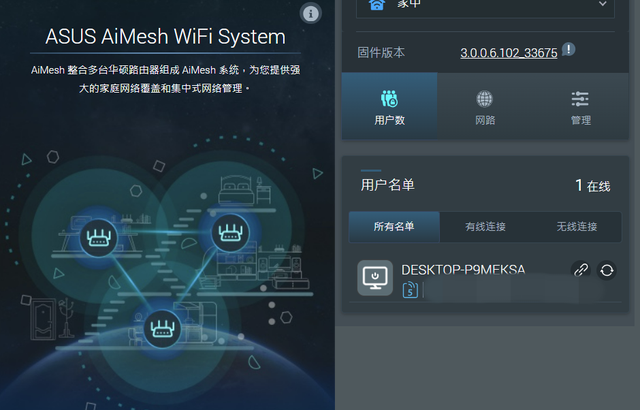Open the 家中 location dropdown

coord(485,6)
